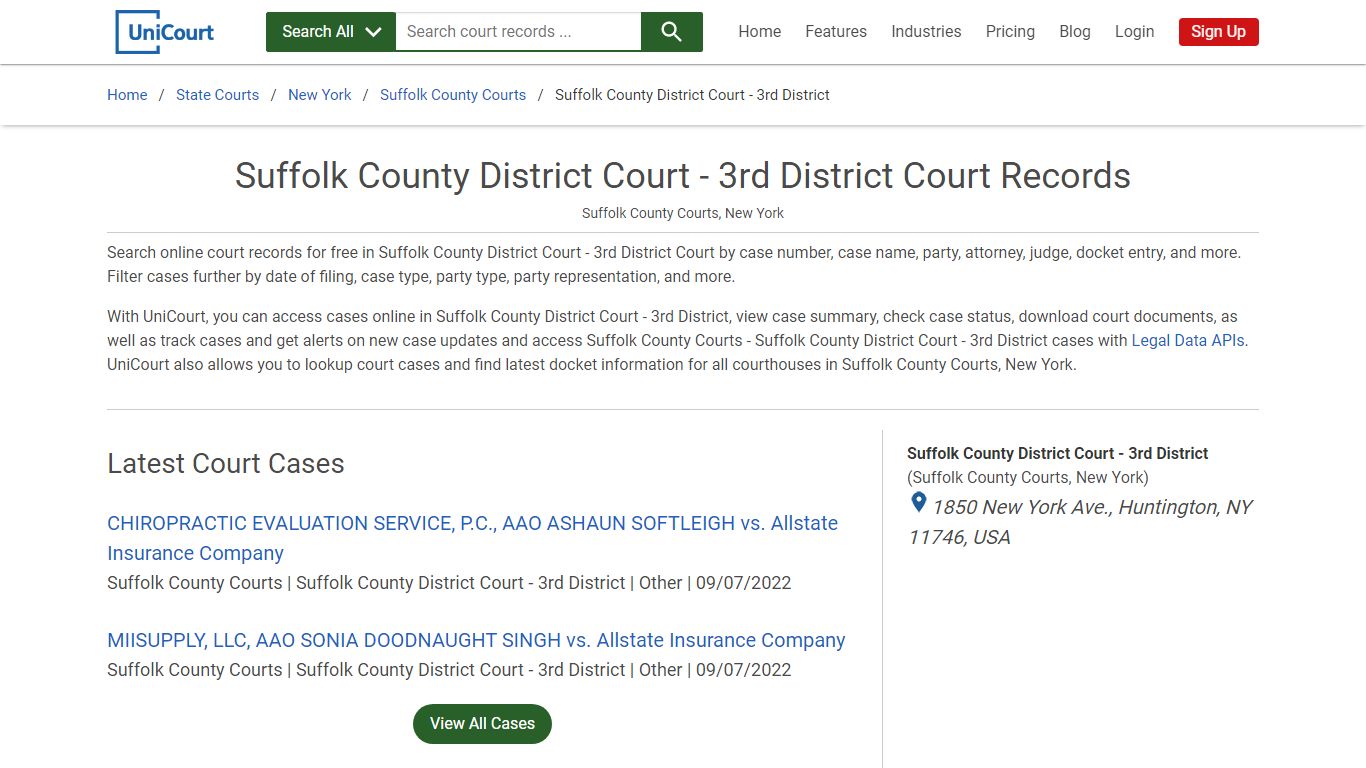Open the Features menu item
This screenshot has height=768, width=1366.
836,32
